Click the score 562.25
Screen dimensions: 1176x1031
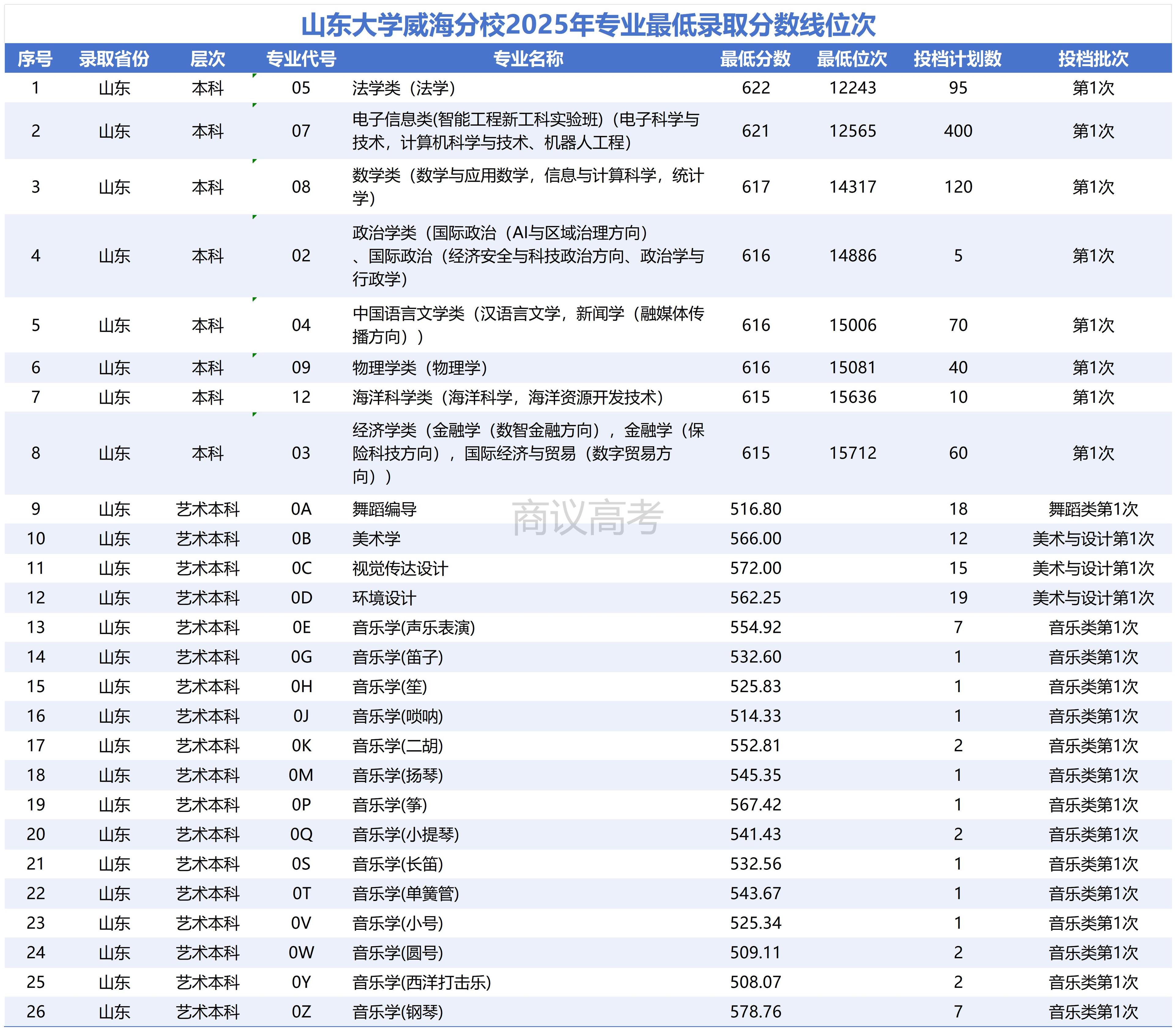(755, 598)
